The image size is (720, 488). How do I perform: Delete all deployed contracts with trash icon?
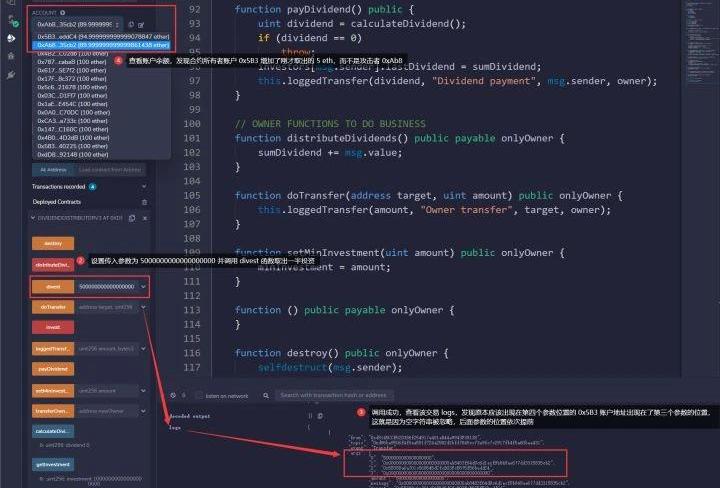144,201
